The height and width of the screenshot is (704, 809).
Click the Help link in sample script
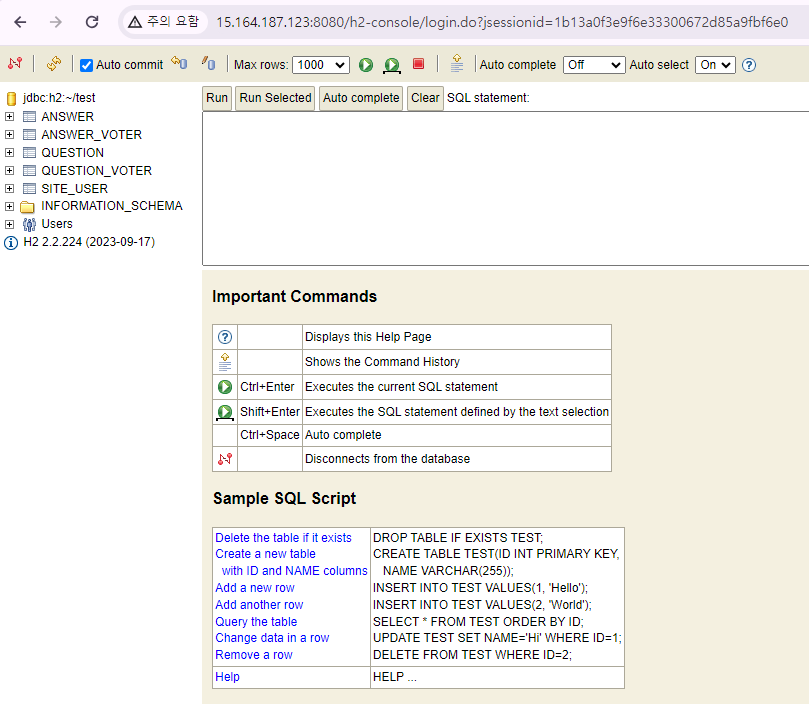(227, 677)
